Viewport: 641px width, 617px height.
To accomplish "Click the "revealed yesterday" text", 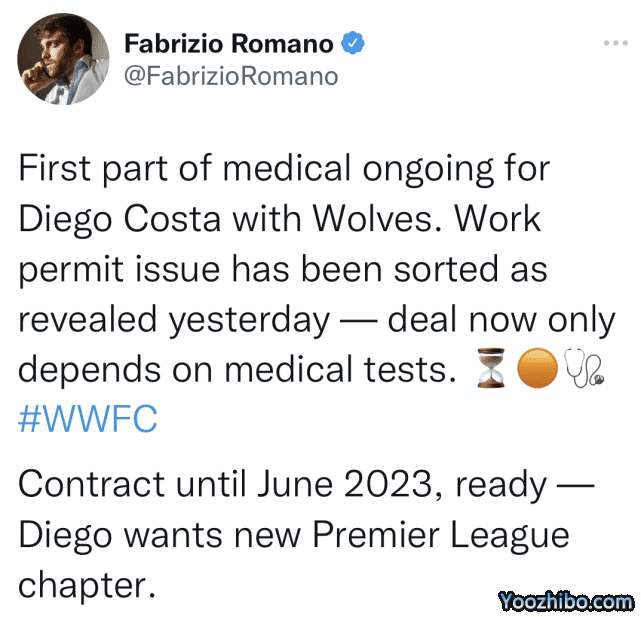I will click(x=174, y=319).
